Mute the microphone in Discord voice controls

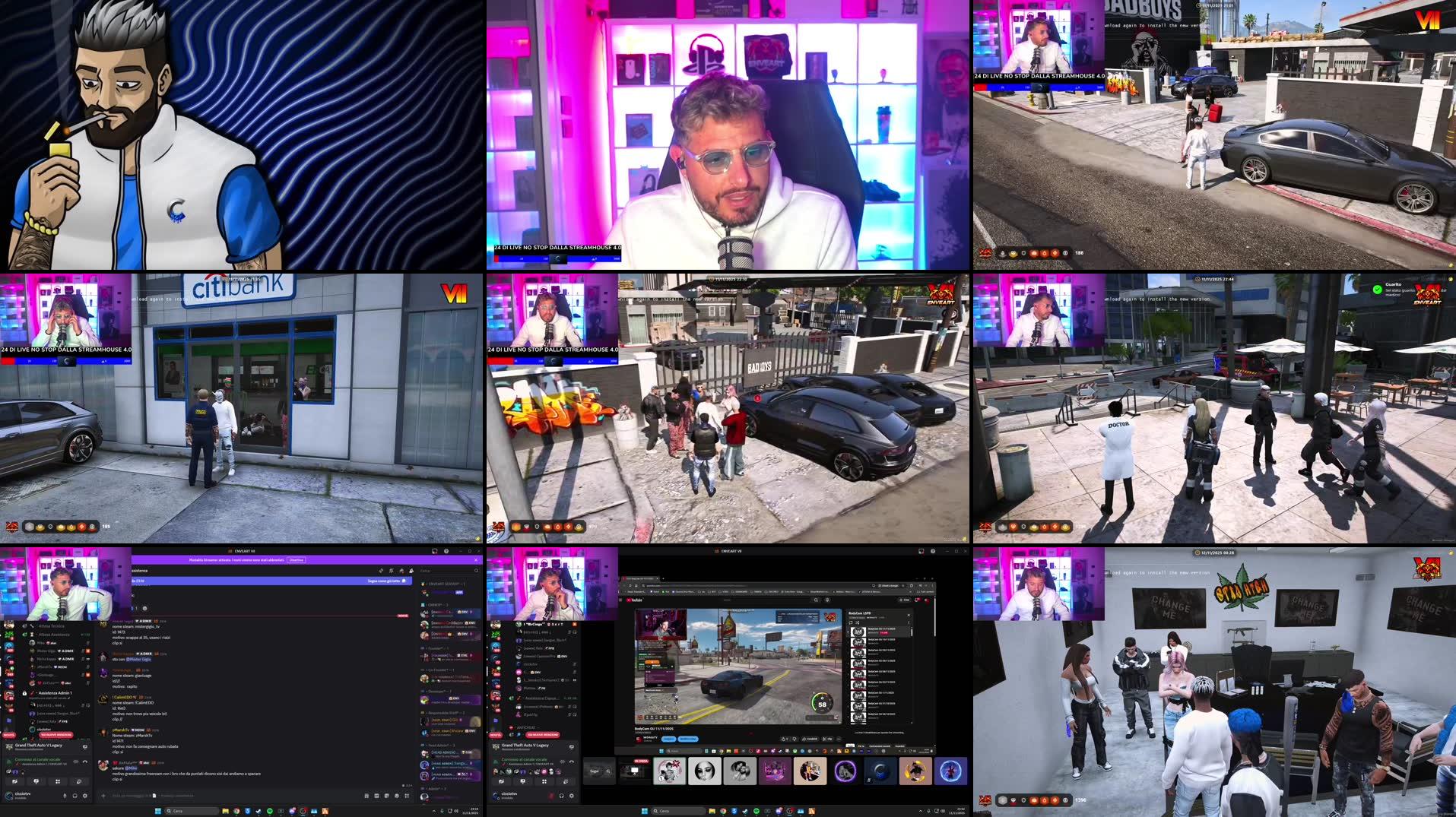click(65, 796)
